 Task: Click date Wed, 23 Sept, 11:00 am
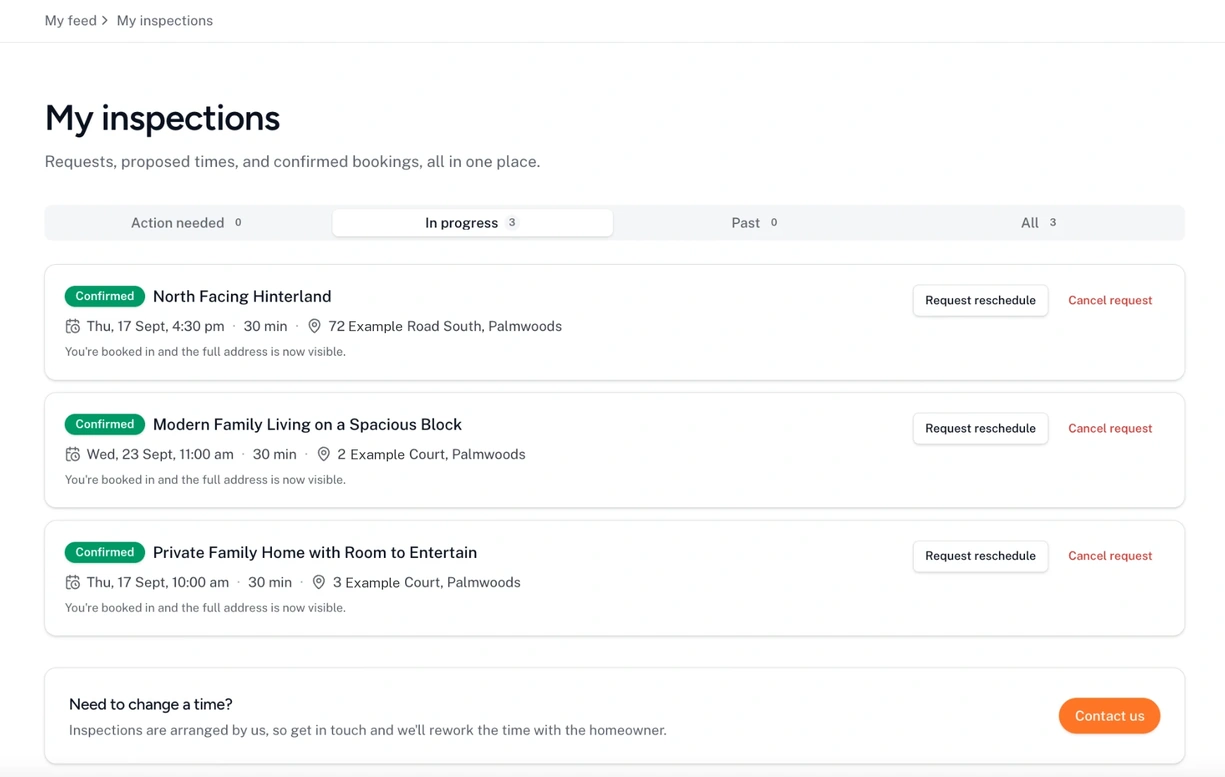160,454
